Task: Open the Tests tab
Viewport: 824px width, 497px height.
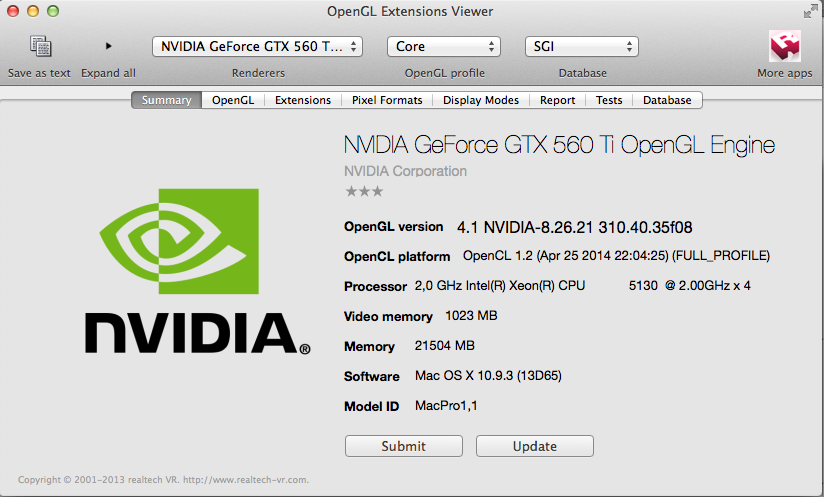Action: pyautogui.click(x=609, y=100)
